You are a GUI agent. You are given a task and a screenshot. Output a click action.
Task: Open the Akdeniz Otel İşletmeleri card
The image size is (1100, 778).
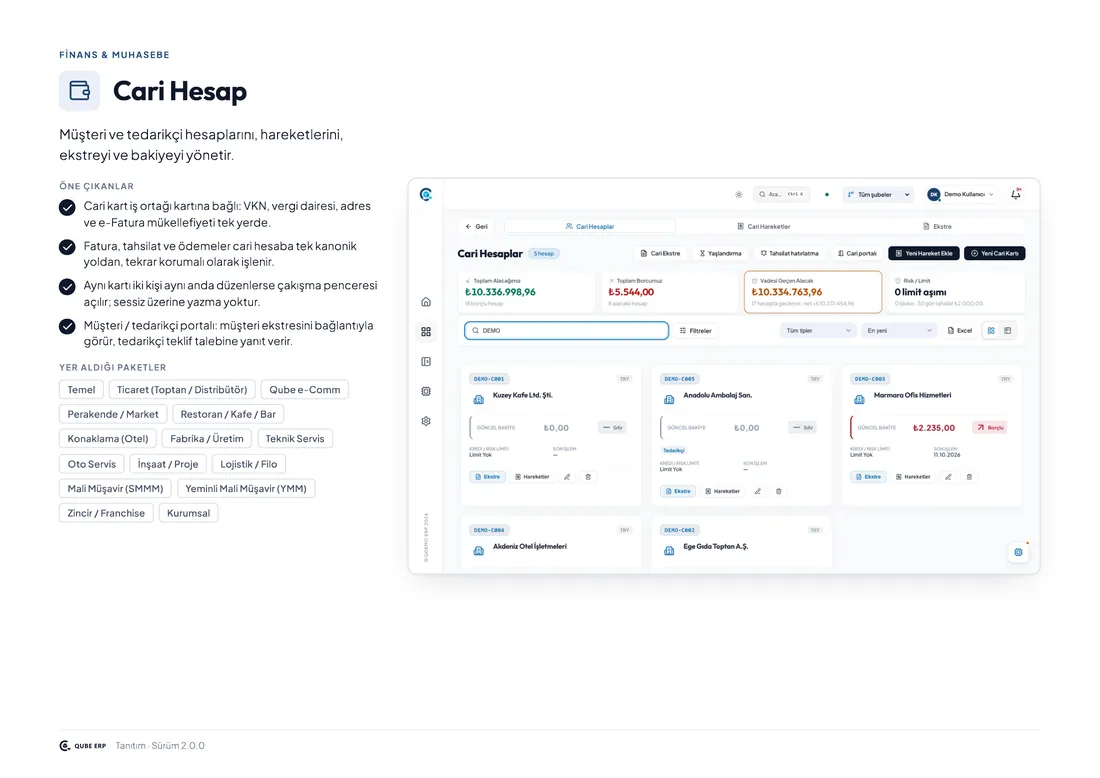pyautogui.click(x=551, y=542)
